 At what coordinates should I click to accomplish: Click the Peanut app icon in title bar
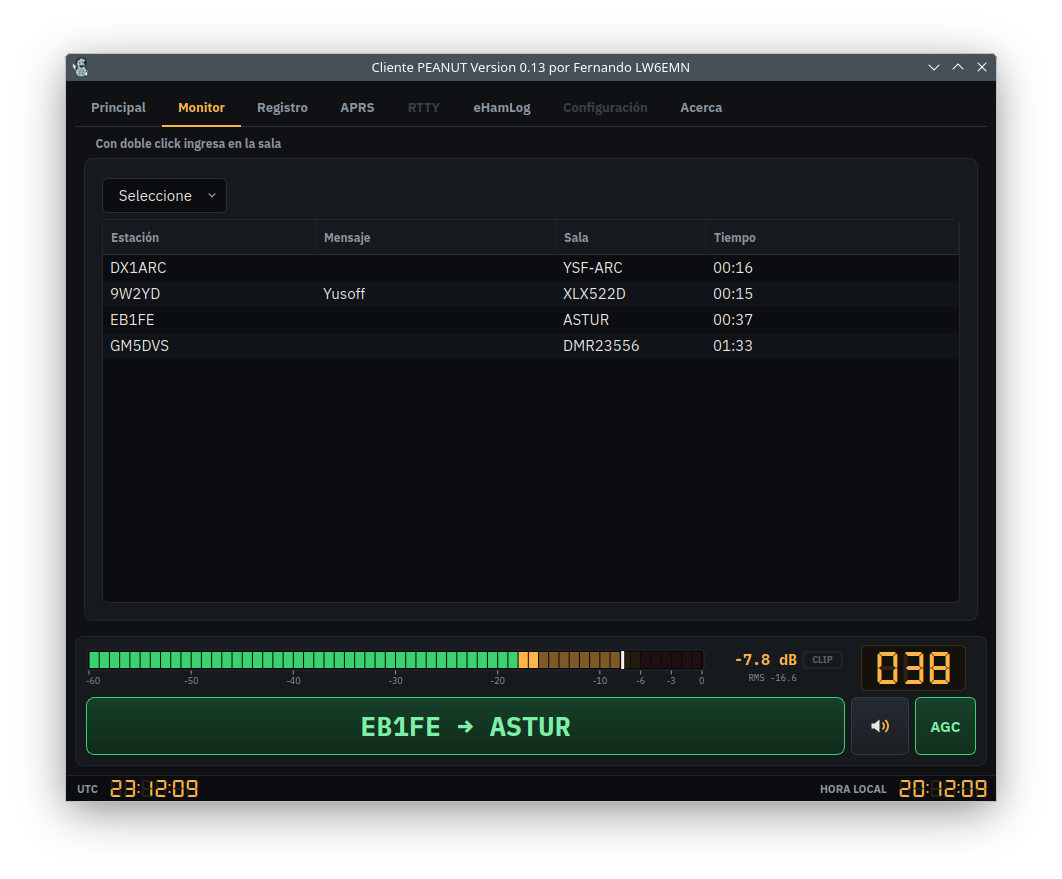(x=81, y=67)
